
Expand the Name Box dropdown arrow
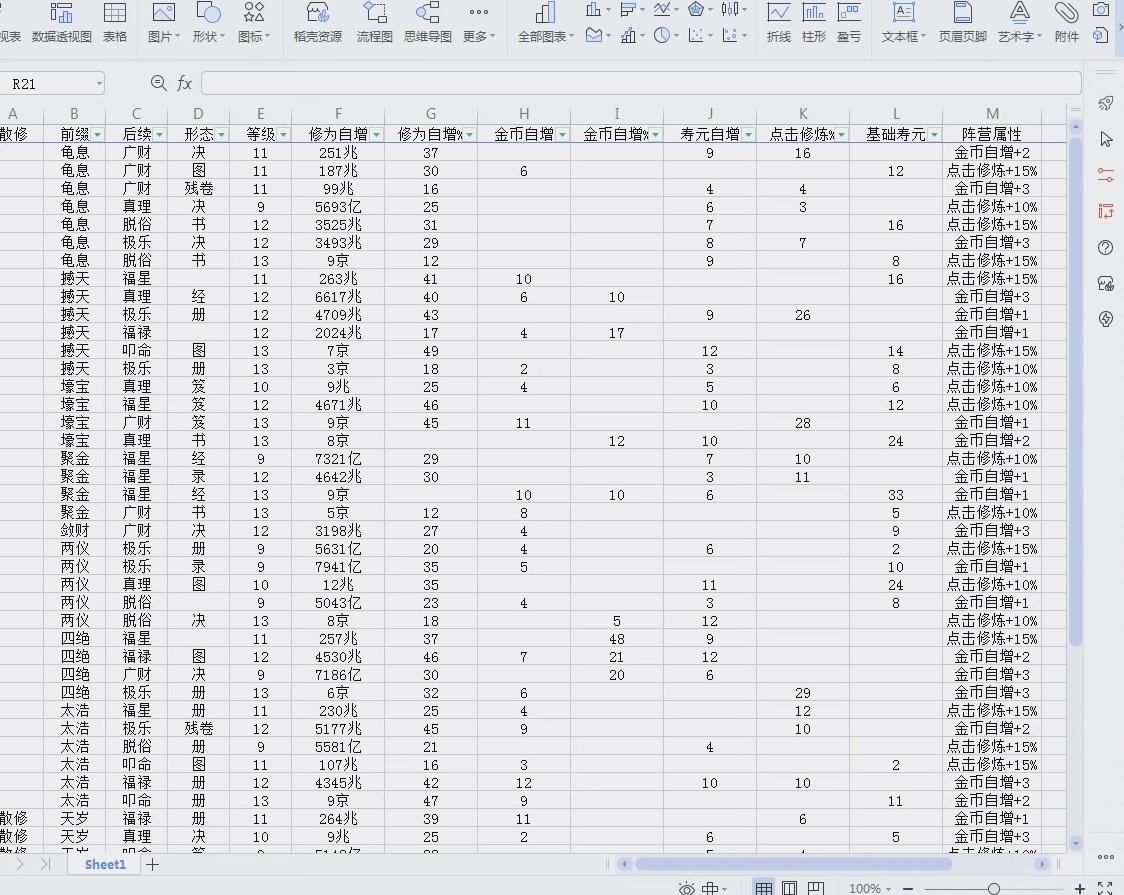(99, 84)
